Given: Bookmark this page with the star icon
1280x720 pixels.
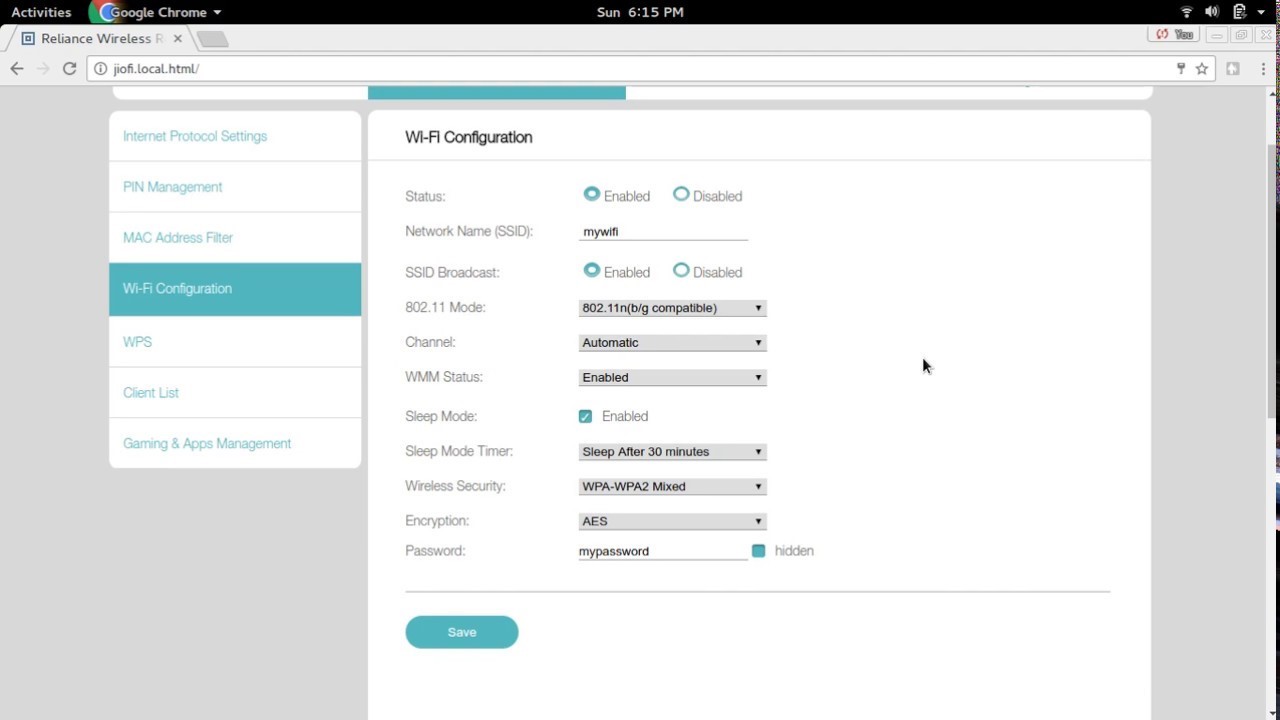Looking at the screenshot, I should tap(1202, 69).
